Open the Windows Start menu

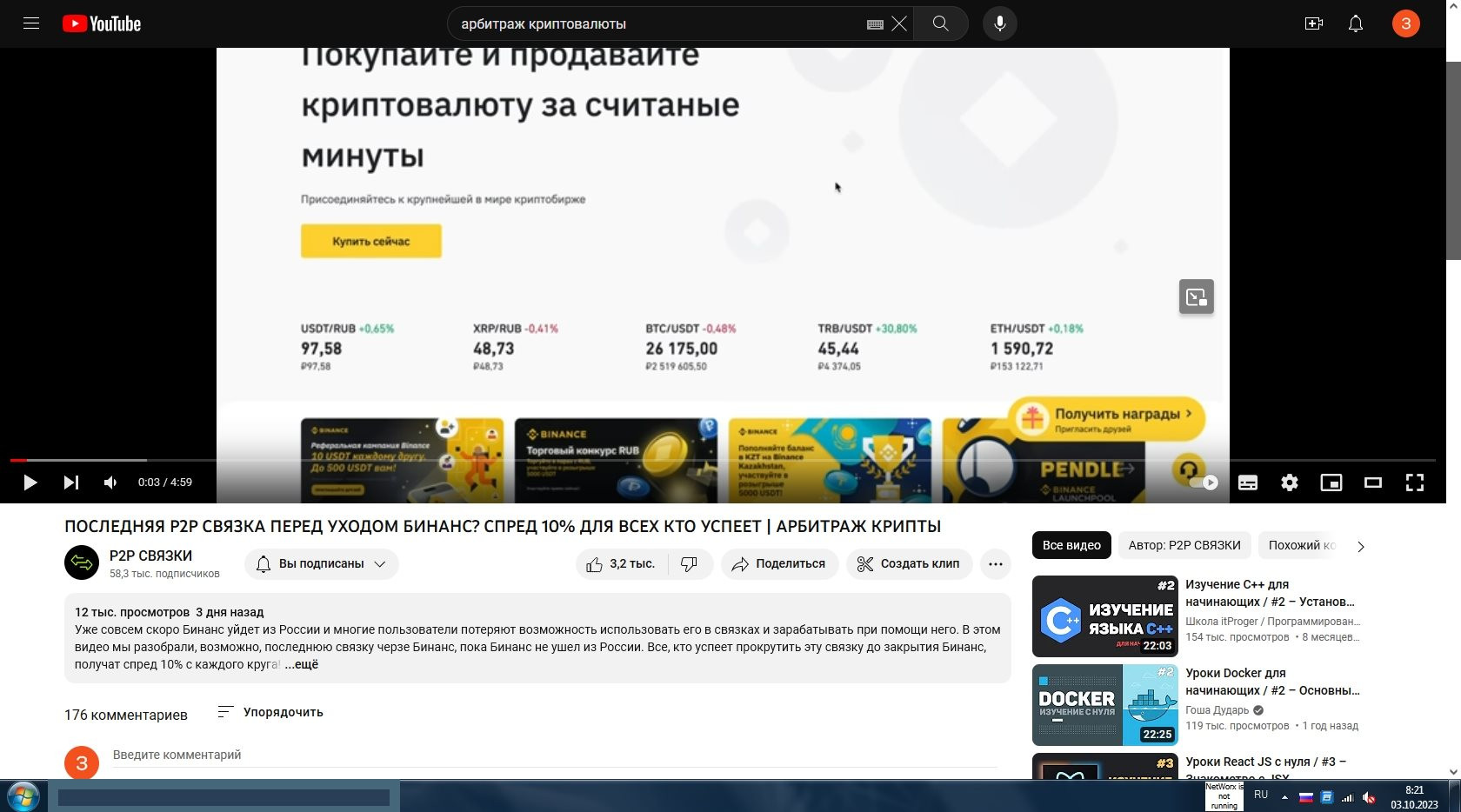(x=23, y=796)
